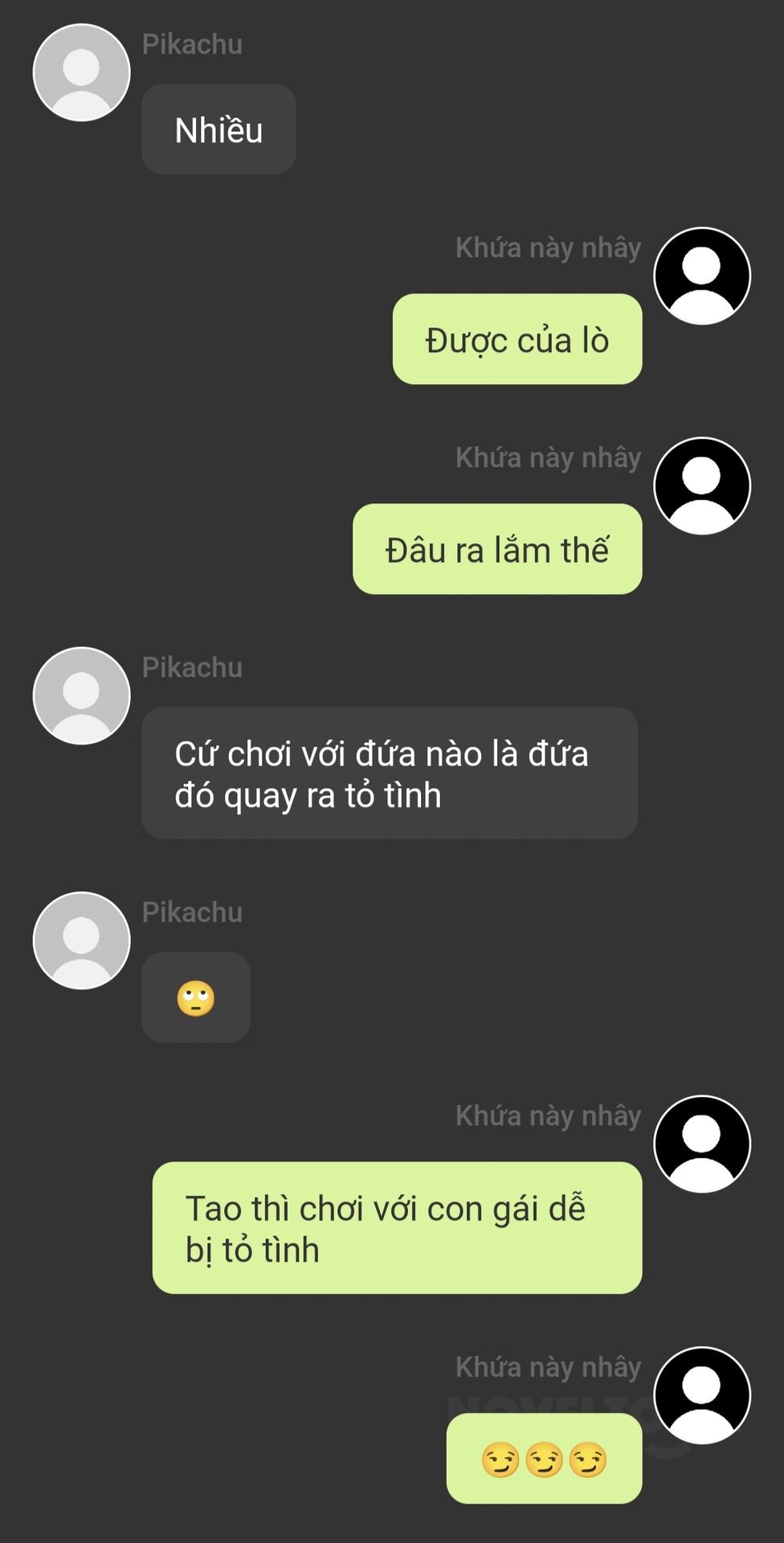
Task: Select the 'Nhiều' message bubble
Action: point(218,129)
